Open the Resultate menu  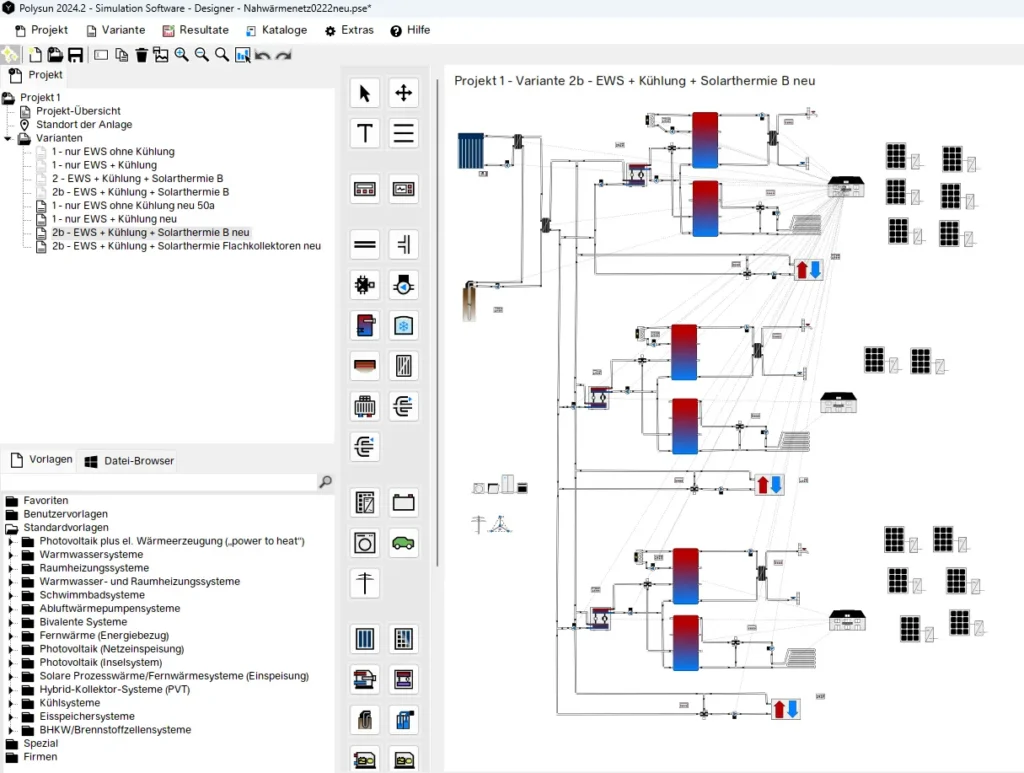point(195,30)
